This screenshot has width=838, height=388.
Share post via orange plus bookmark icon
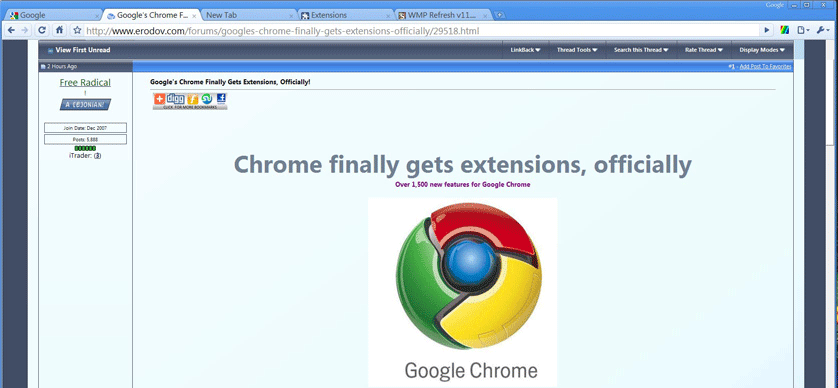coord(159,98)
